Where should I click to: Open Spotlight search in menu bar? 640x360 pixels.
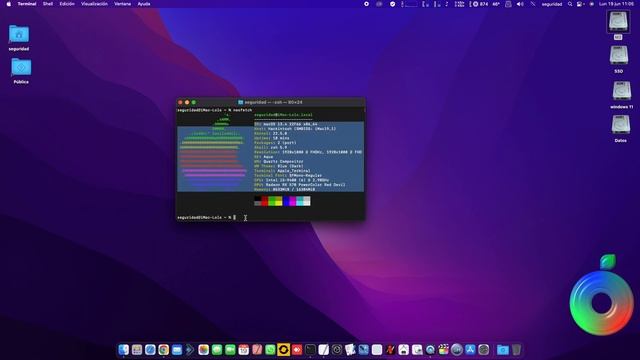570,4
